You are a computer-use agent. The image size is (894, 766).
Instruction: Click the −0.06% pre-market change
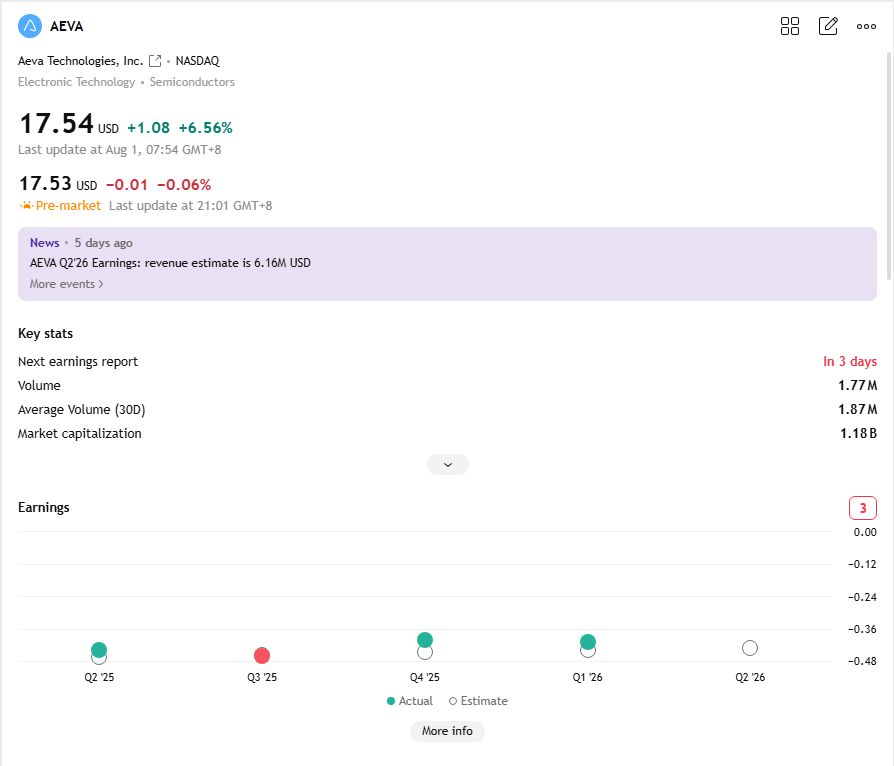coord(184,185)
